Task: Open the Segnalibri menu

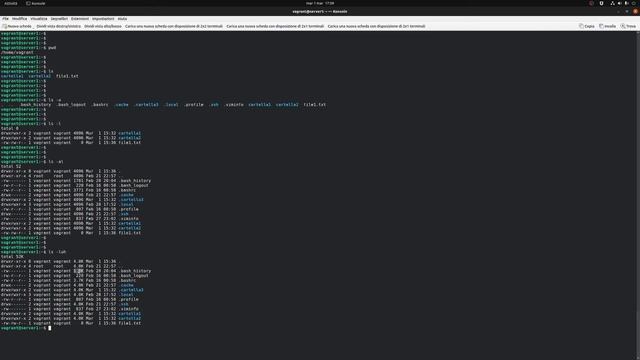Action: (59, 19)
